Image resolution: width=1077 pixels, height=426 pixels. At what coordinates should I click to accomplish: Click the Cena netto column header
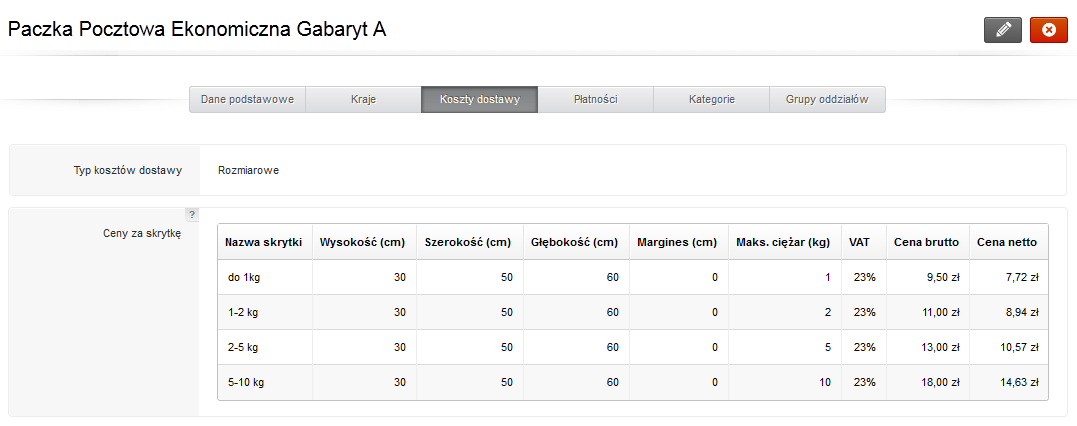pos(1008,242)
